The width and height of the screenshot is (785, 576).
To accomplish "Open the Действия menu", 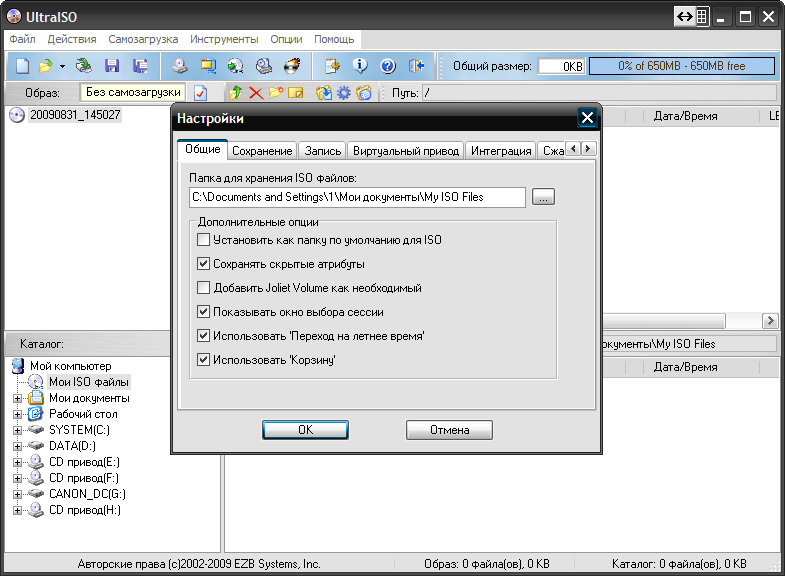I will coord(72,39).
